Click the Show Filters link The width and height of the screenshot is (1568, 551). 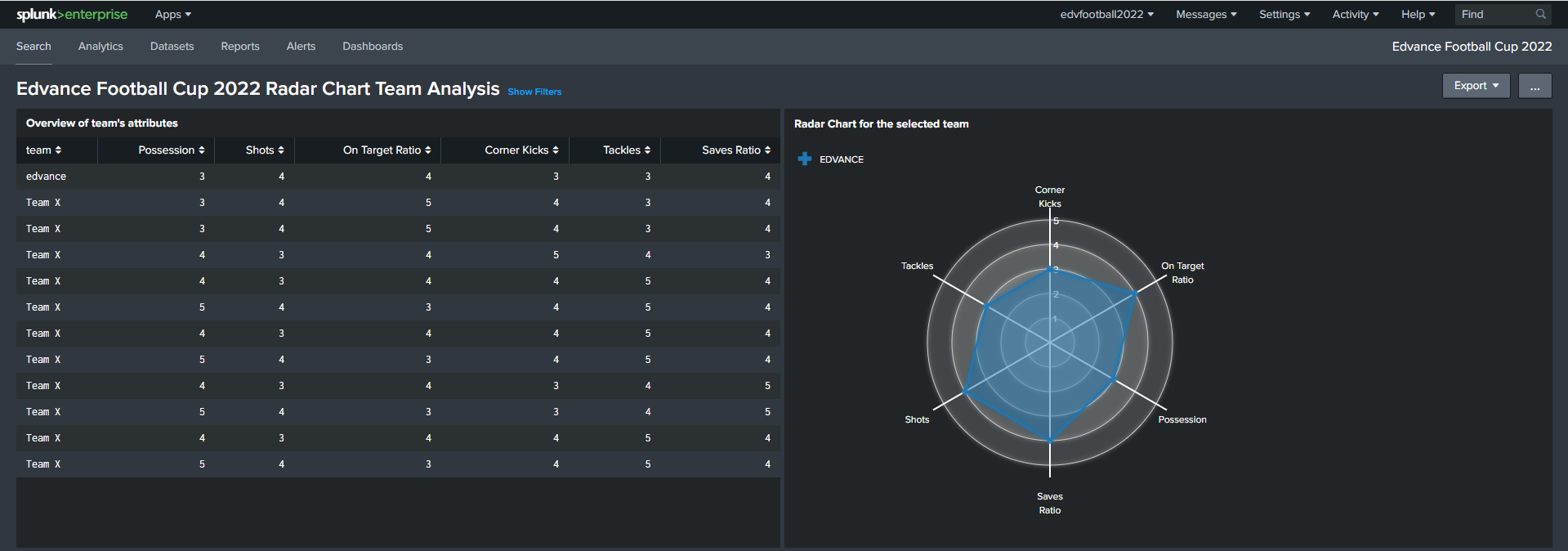tap(534, 92)
